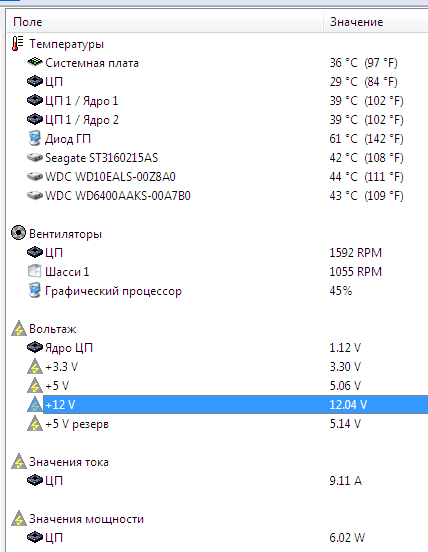Click the Значения тока group heading

pos(69,462)
